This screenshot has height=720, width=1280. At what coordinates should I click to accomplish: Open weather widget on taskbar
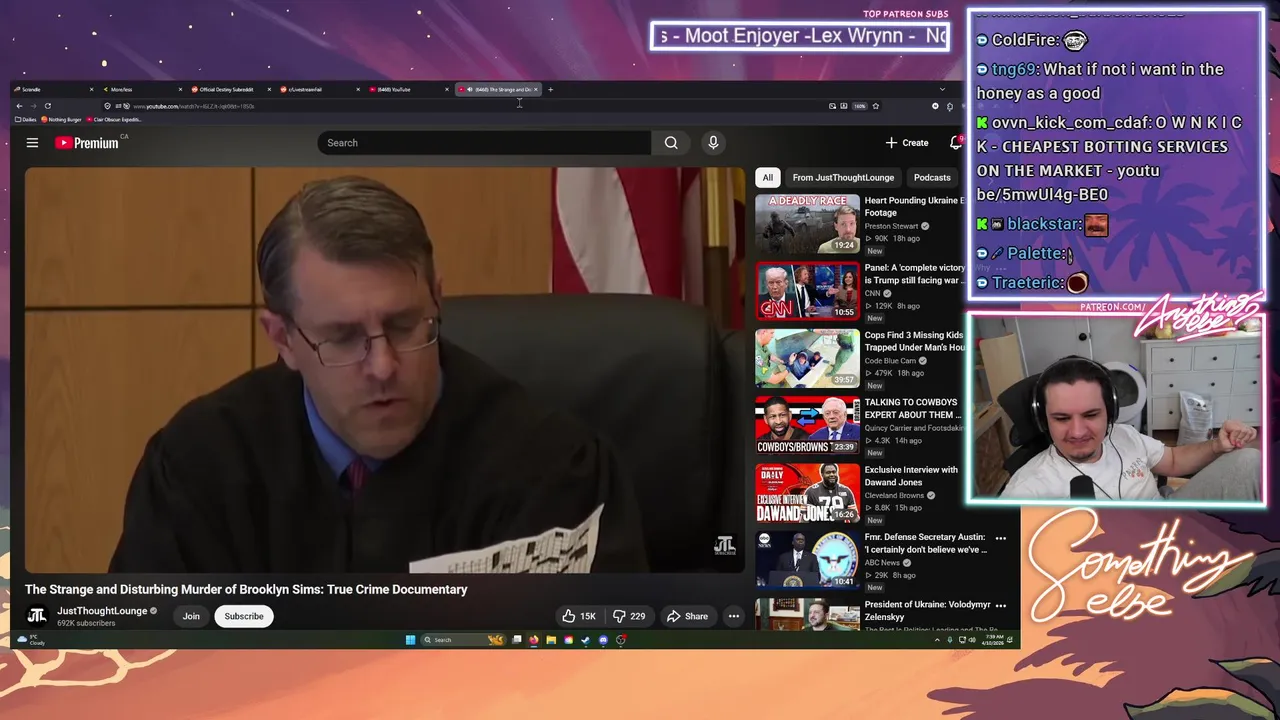31,640
